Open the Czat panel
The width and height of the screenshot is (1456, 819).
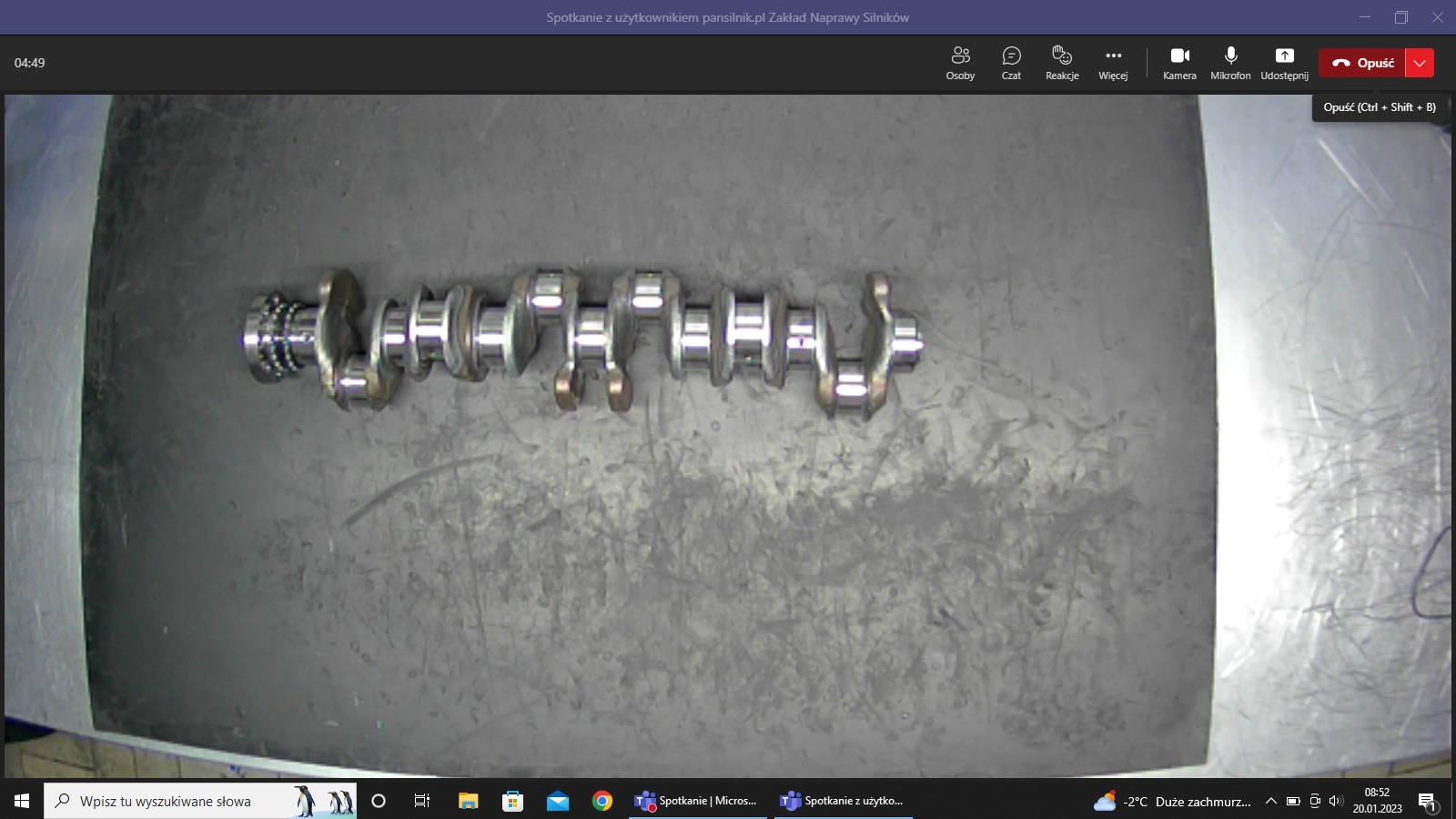click(x=1011, y=63)
